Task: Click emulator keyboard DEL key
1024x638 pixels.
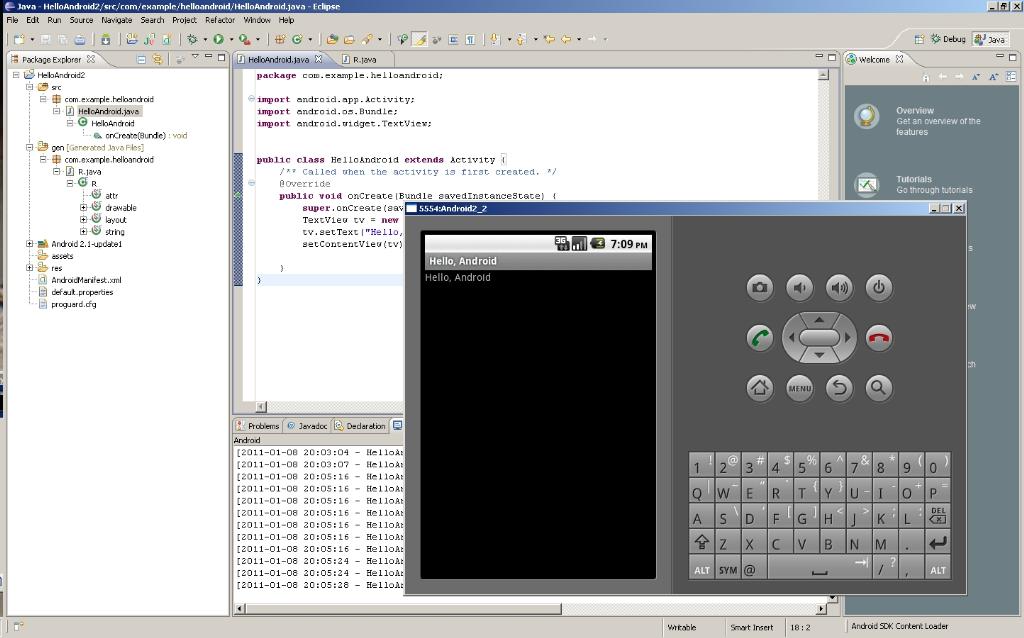Action: tap(938, 516)
